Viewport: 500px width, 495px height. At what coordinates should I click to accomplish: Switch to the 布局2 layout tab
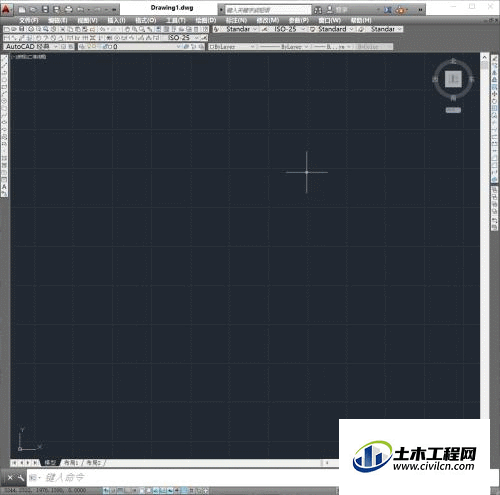tap(94, 463)
